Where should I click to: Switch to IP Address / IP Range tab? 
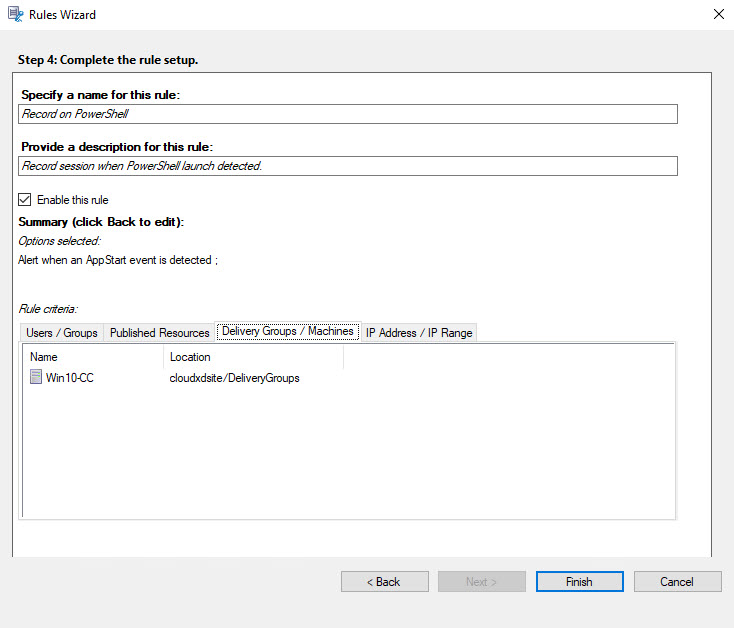point(419,333)
